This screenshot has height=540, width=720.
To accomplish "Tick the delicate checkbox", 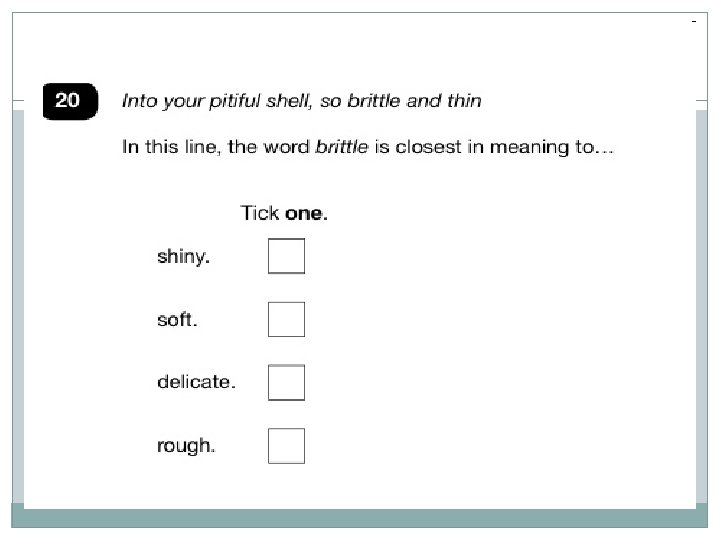I will (286, 382).
